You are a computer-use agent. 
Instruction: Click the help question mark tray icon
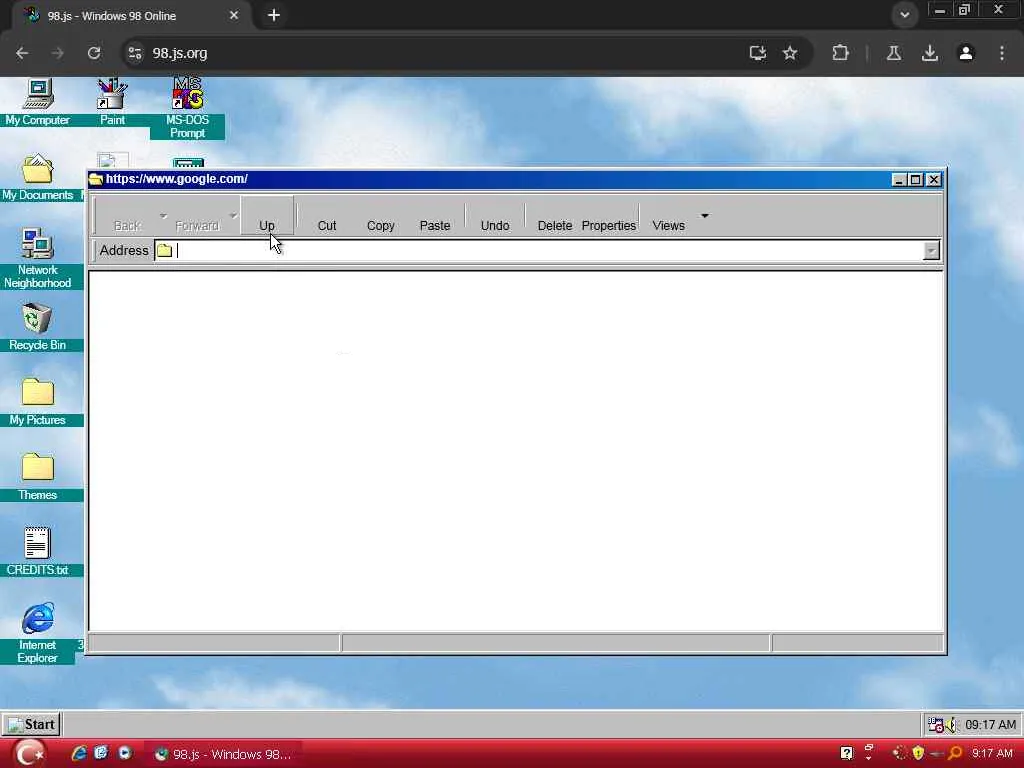pyautogui.click(x=846, y=754)
